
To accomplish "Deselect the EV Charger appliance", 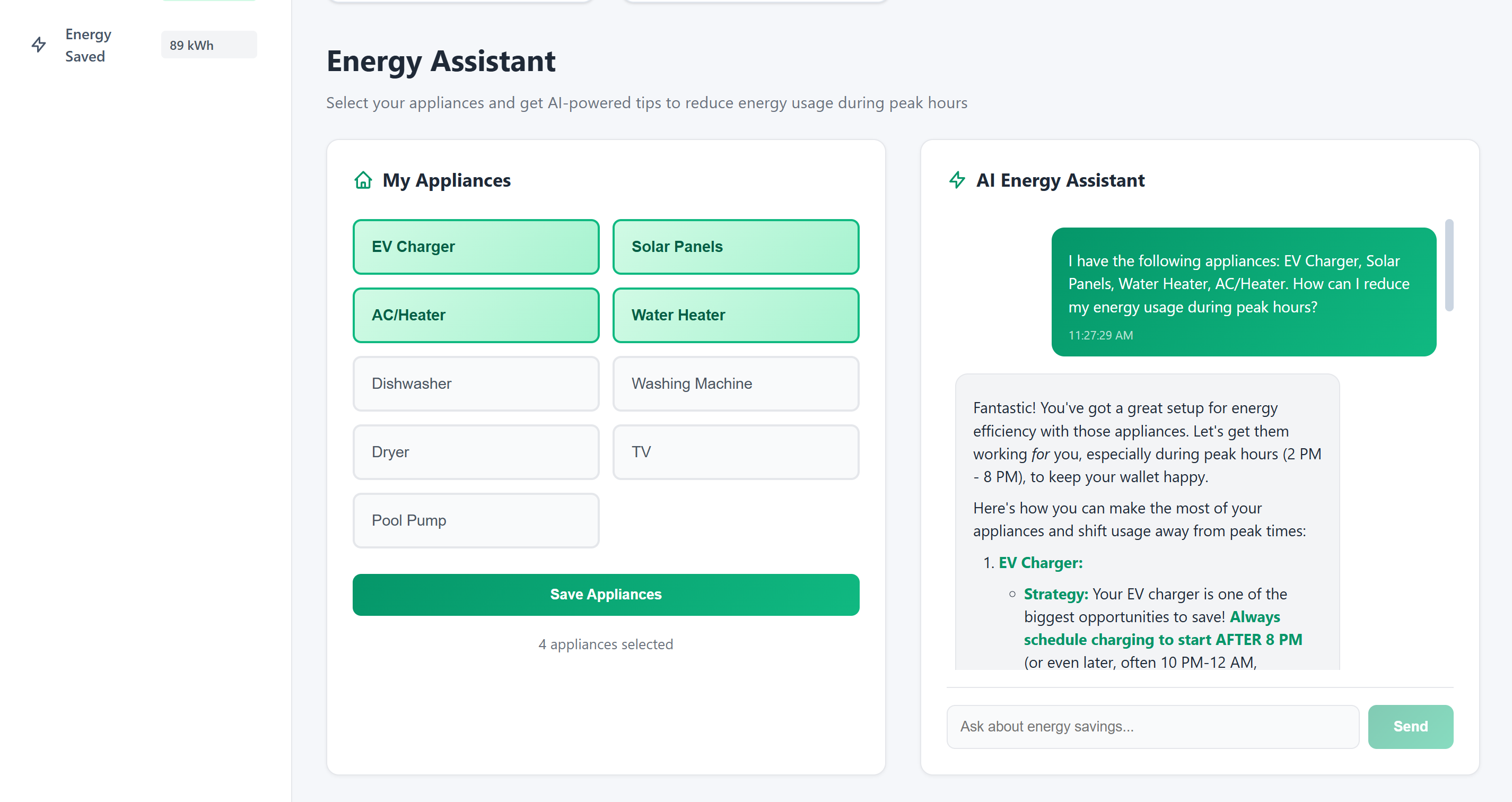I will pyautogui.click(x=475, y=247).
